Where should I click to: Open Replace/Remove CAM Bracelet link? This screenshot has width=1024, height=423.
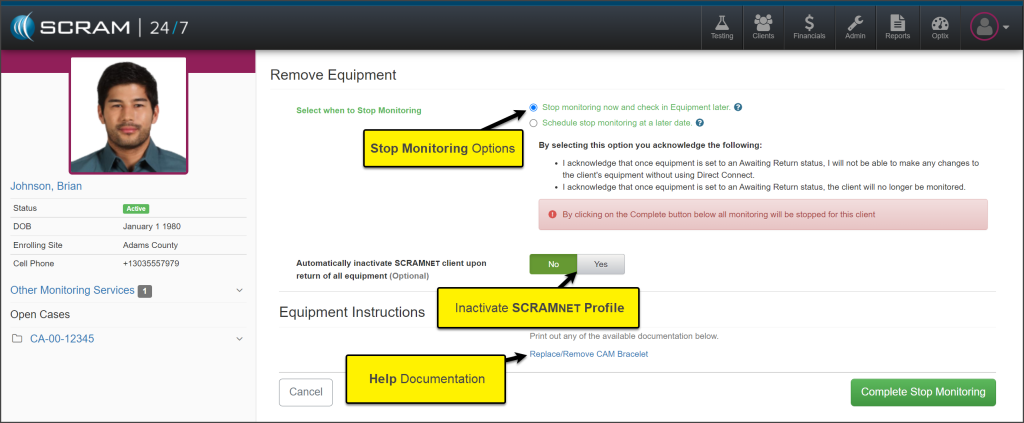pyautogui.click(x=589, y=353)
